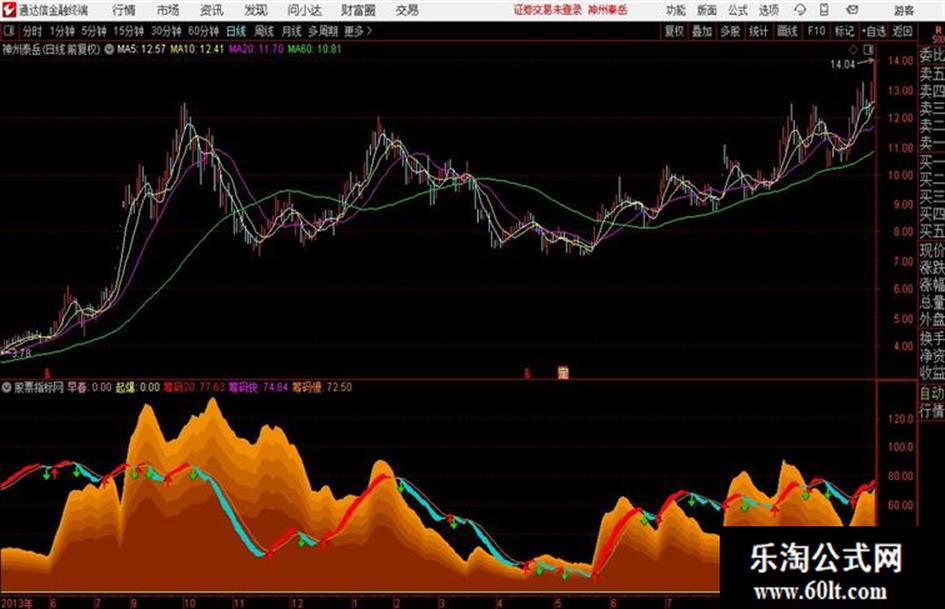Viewport: 945px width, 609px height.
Task: Switch to the 月线 monthly period
Action: point(292,31)
